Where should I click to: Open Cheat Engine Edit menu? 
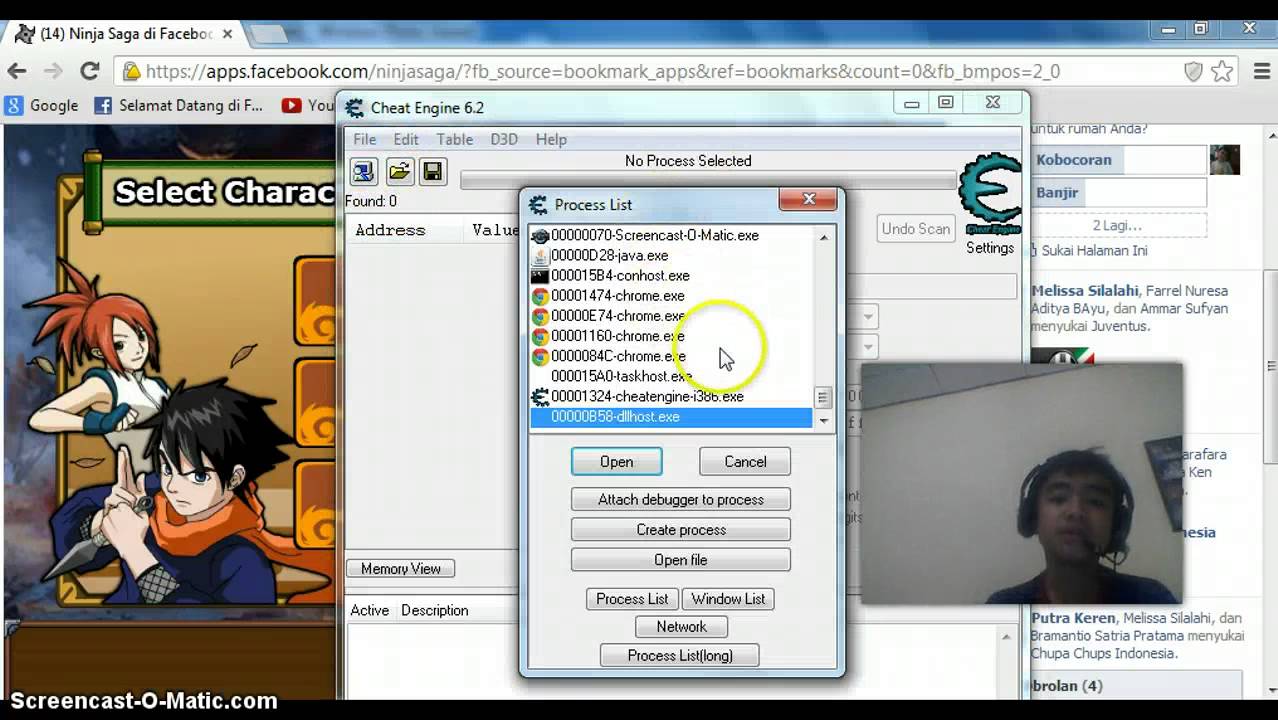(x=406, y=139)
